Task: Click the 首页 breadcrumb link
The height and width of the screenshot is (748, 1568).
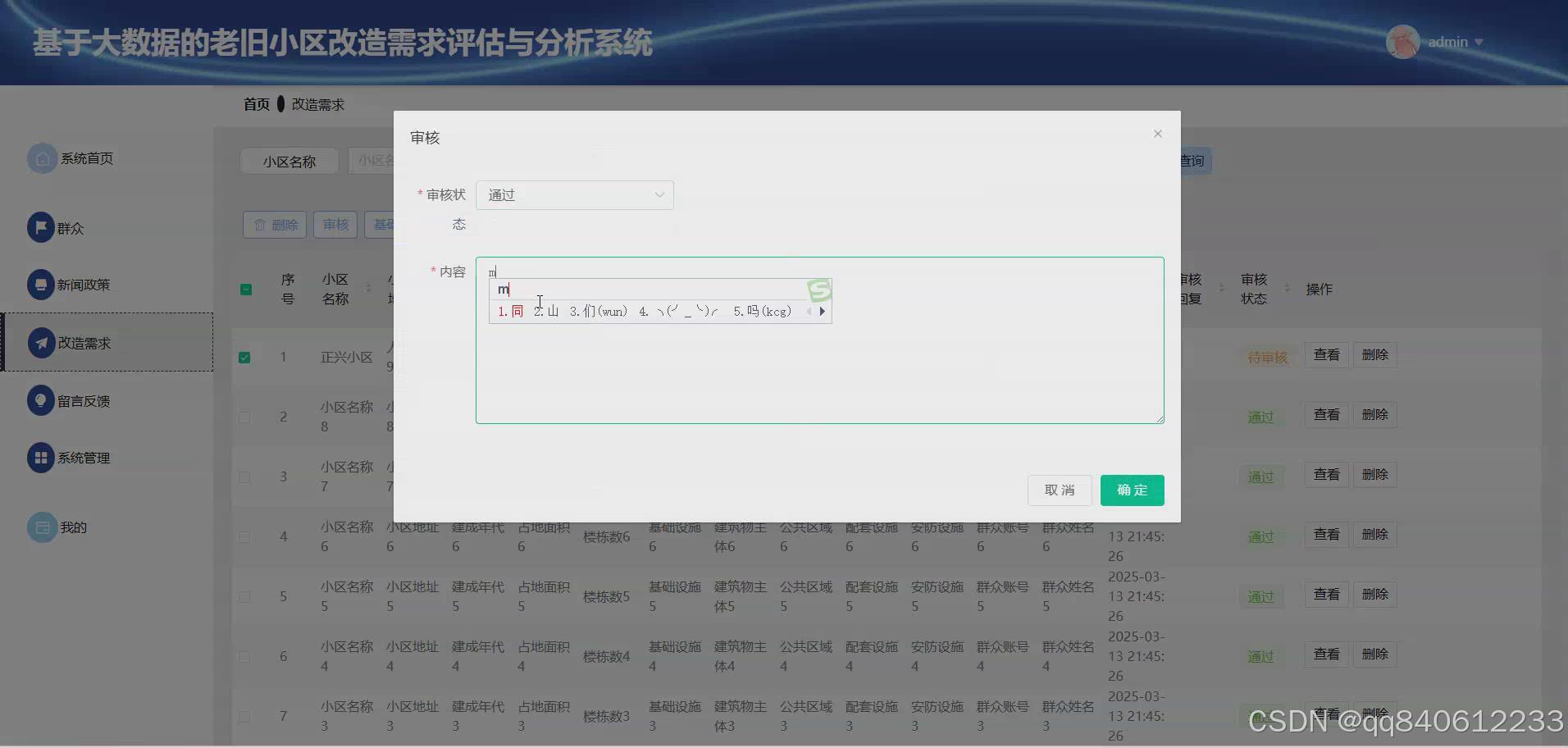Action: (257, 104)
